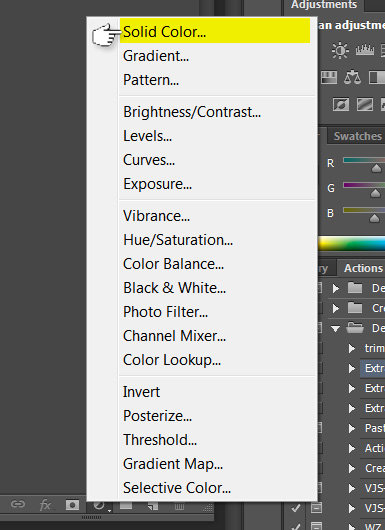This screenshot has height=530, width=385.
Task: Expand the WZ action's arrow
Action: [x=352, y=527]
